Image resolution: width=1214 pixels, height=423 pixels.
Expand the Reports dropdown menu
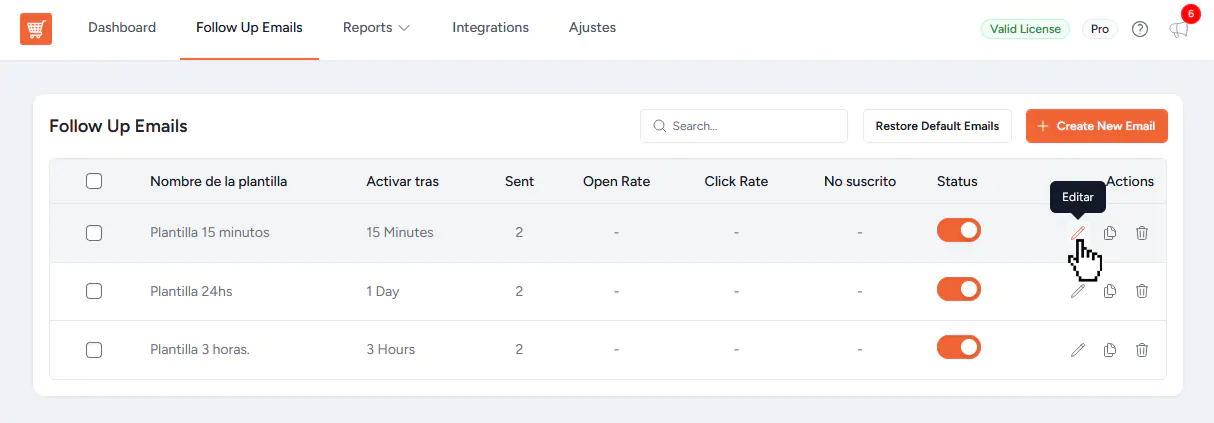click(x=376, y=28)
